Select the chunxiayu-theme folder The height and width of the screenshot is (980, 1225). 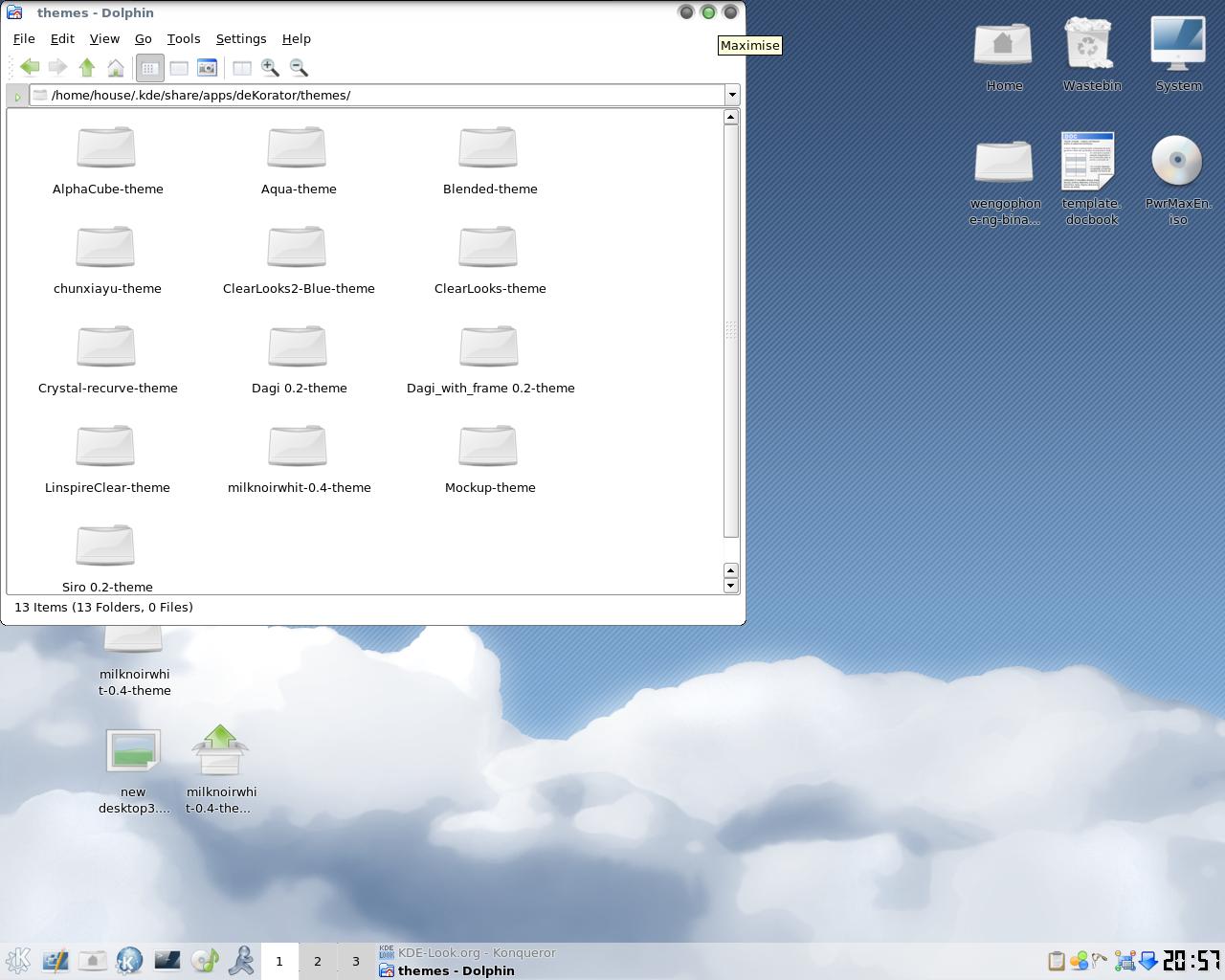tap(107, 259)
